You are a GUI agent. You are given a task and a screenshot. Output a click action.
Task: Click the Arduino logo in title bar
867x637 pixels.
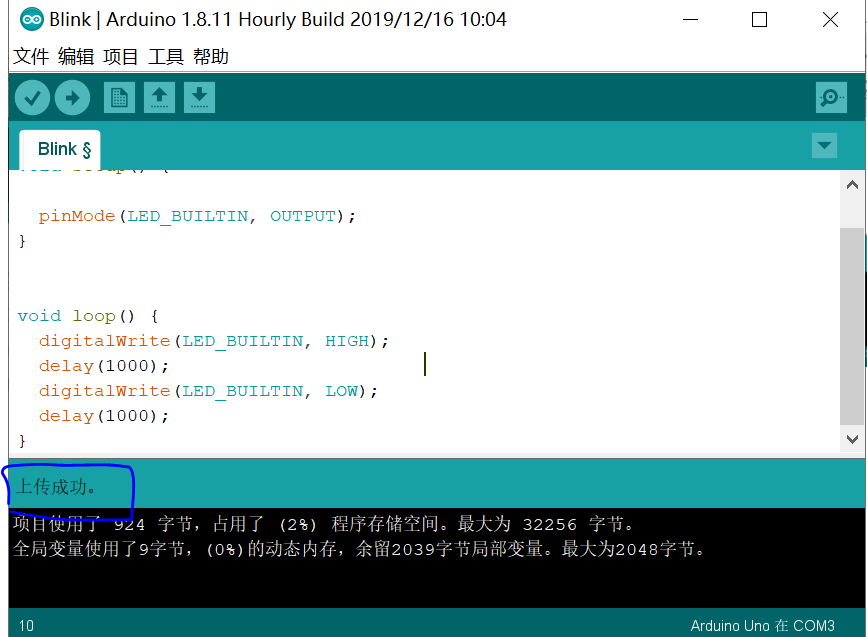click(x=32, y=19)
